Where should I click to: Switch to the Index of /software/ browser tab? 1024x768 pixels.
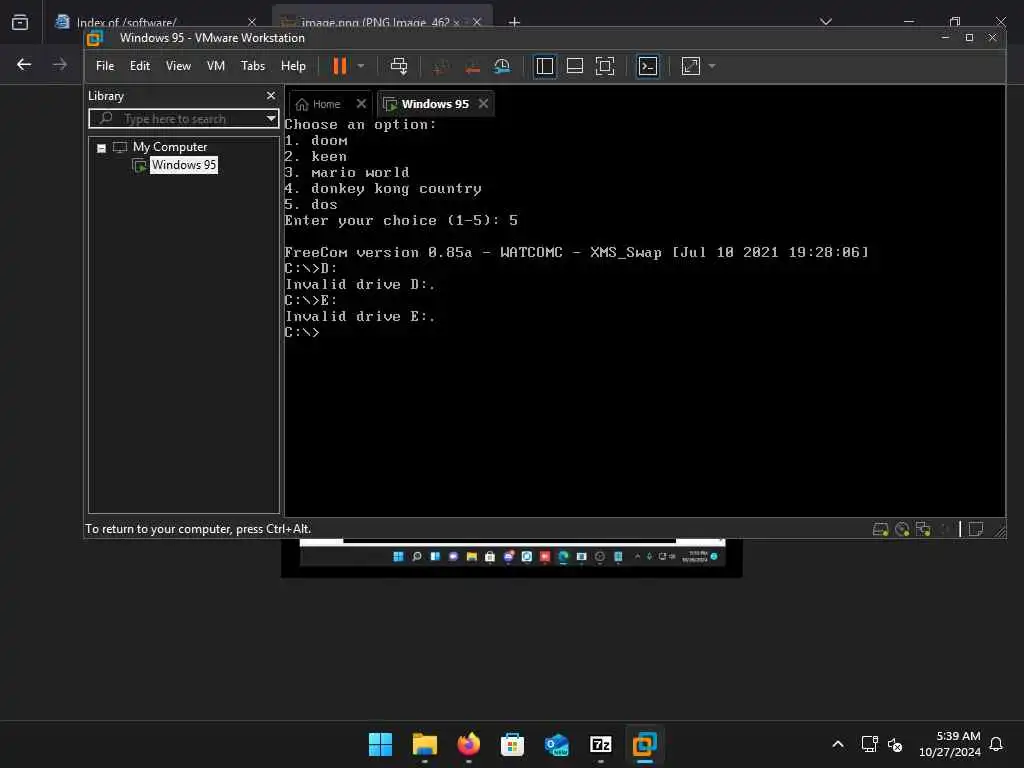click(126, 22)
